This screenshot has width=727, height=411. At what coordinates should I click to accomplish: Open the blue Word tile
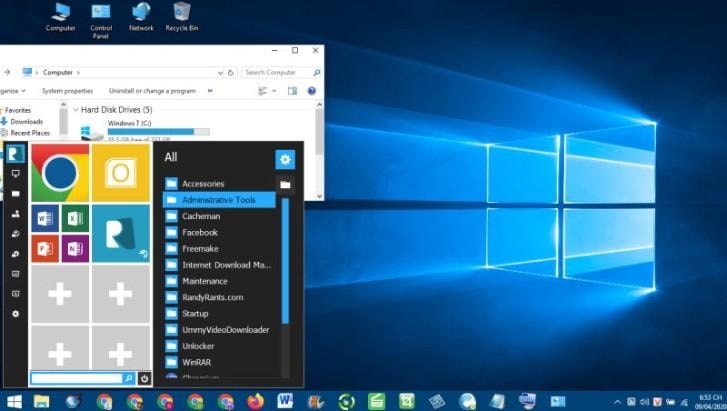45,218
